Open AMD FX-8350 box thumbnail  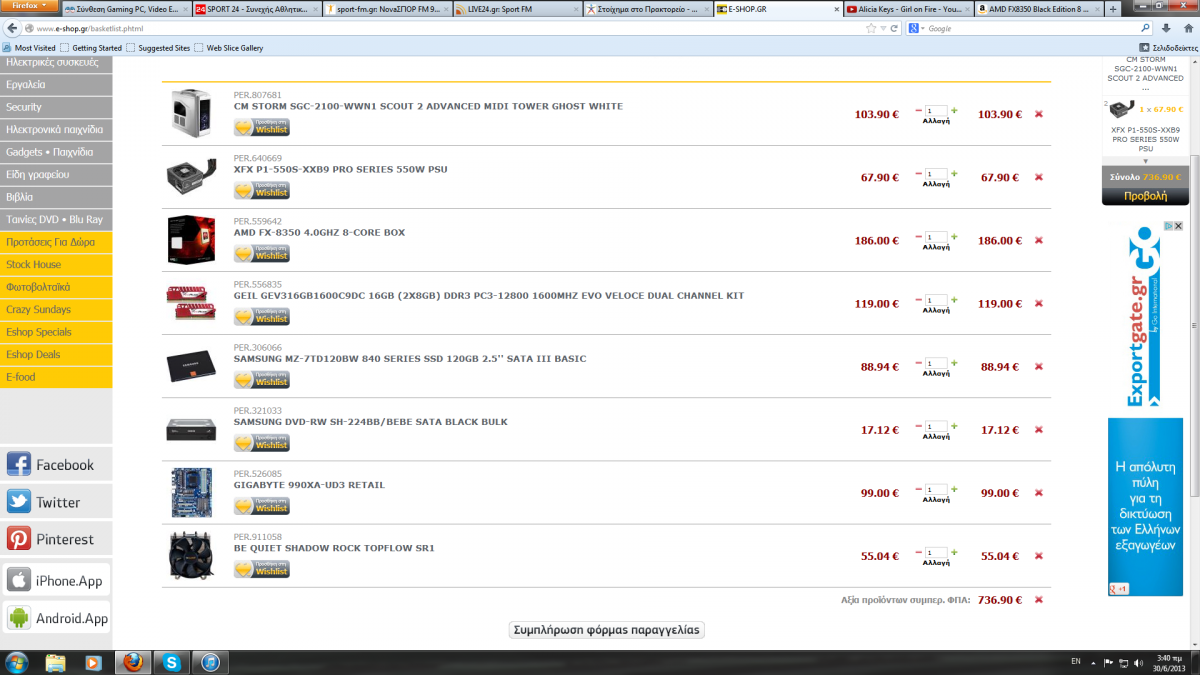point(191,240)
